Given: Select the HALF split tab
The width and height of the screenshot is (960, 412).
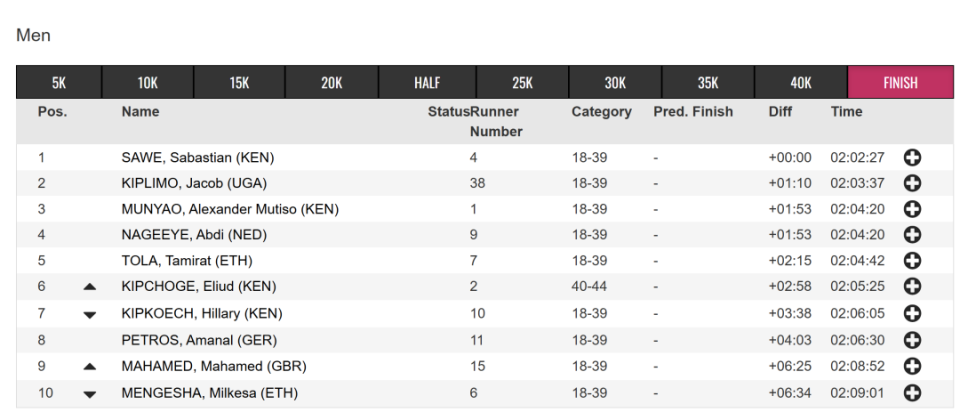Looking at the screenshot, I should pos(427,82).
